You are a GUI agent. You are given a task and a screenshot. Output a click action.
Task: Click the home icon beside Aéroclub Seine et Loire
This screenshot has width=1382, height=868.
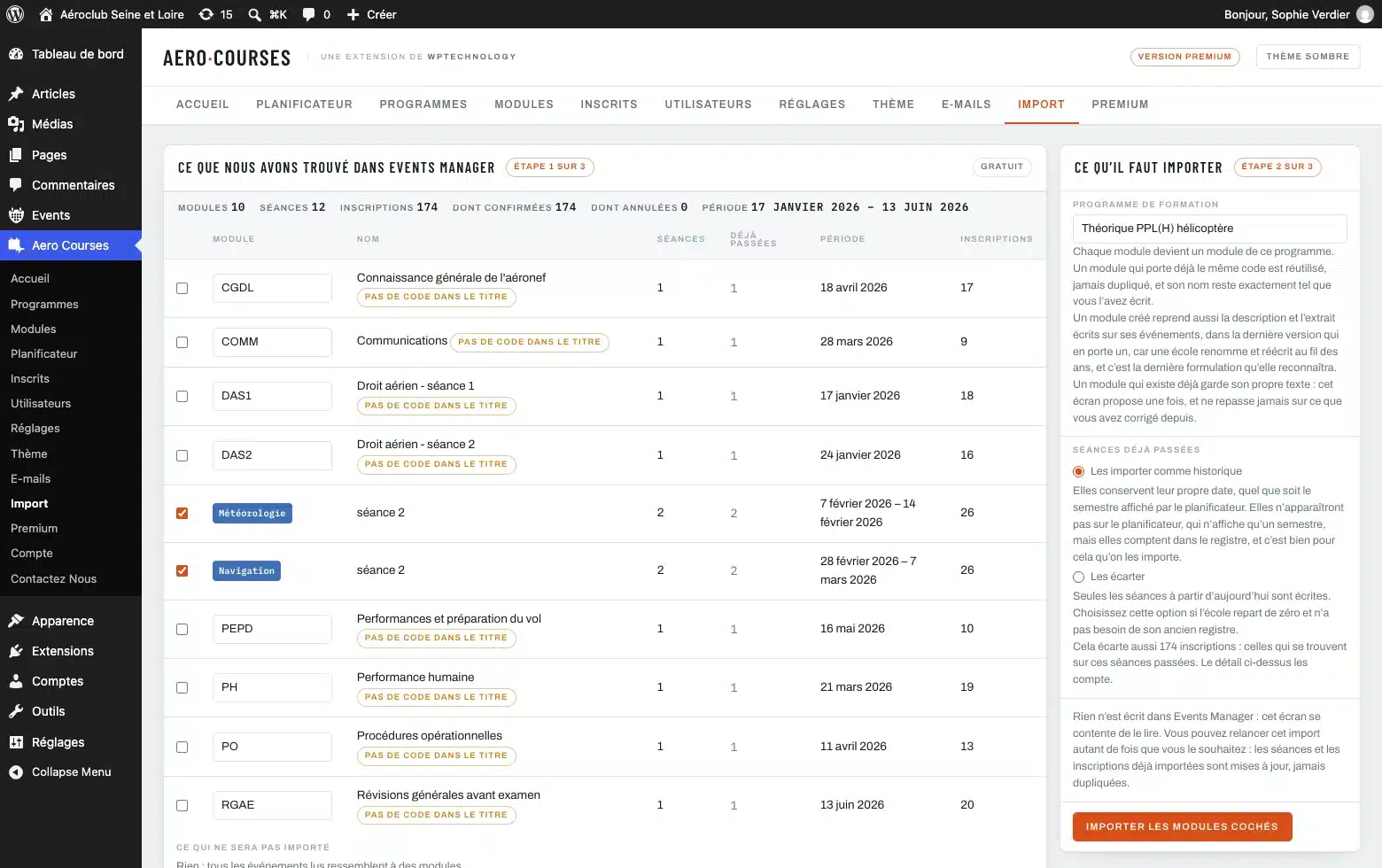(x=46, y=14)
